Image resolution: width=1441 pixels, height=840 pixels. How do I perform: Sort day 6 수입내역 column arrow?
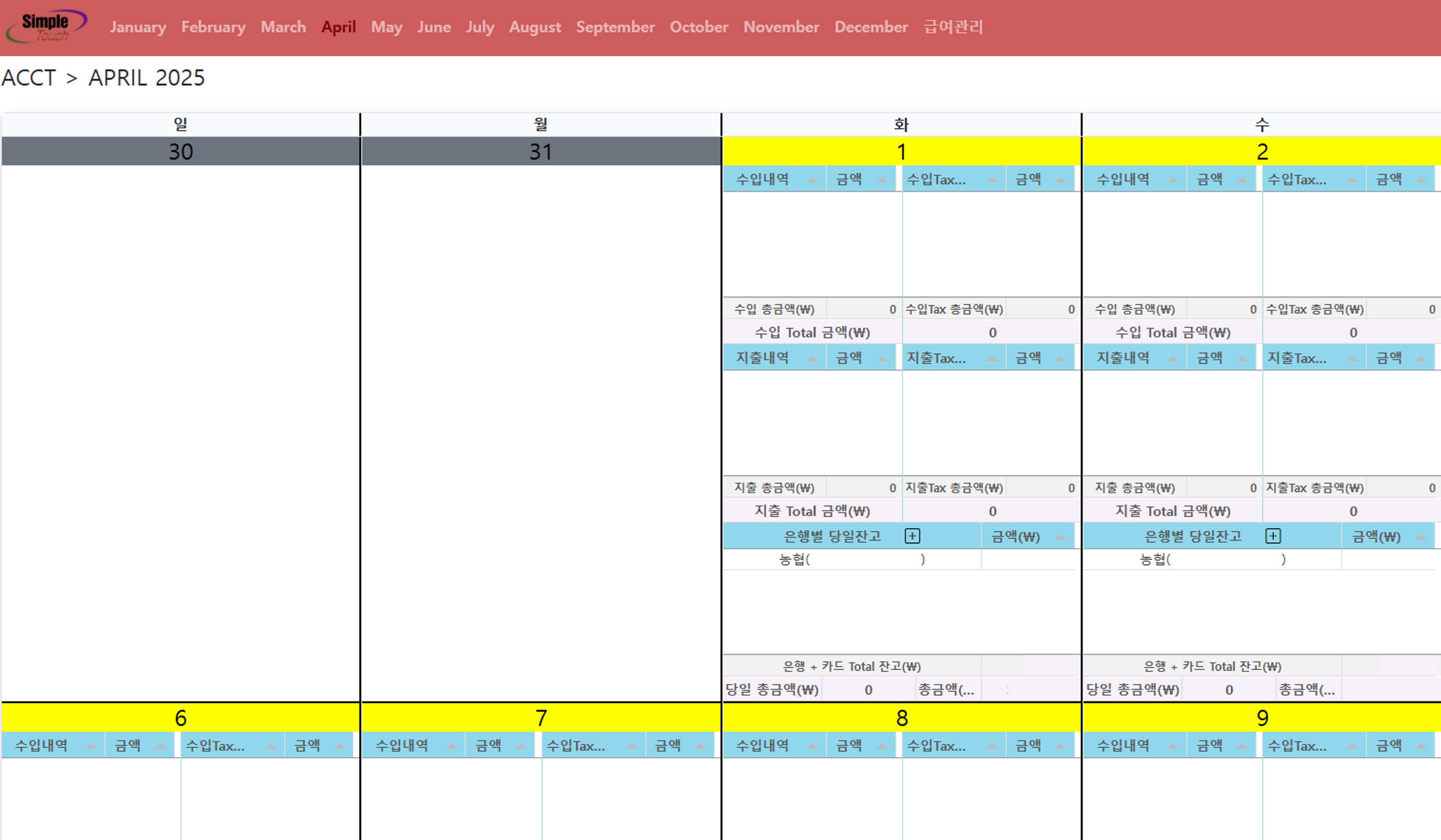[91, 746]
